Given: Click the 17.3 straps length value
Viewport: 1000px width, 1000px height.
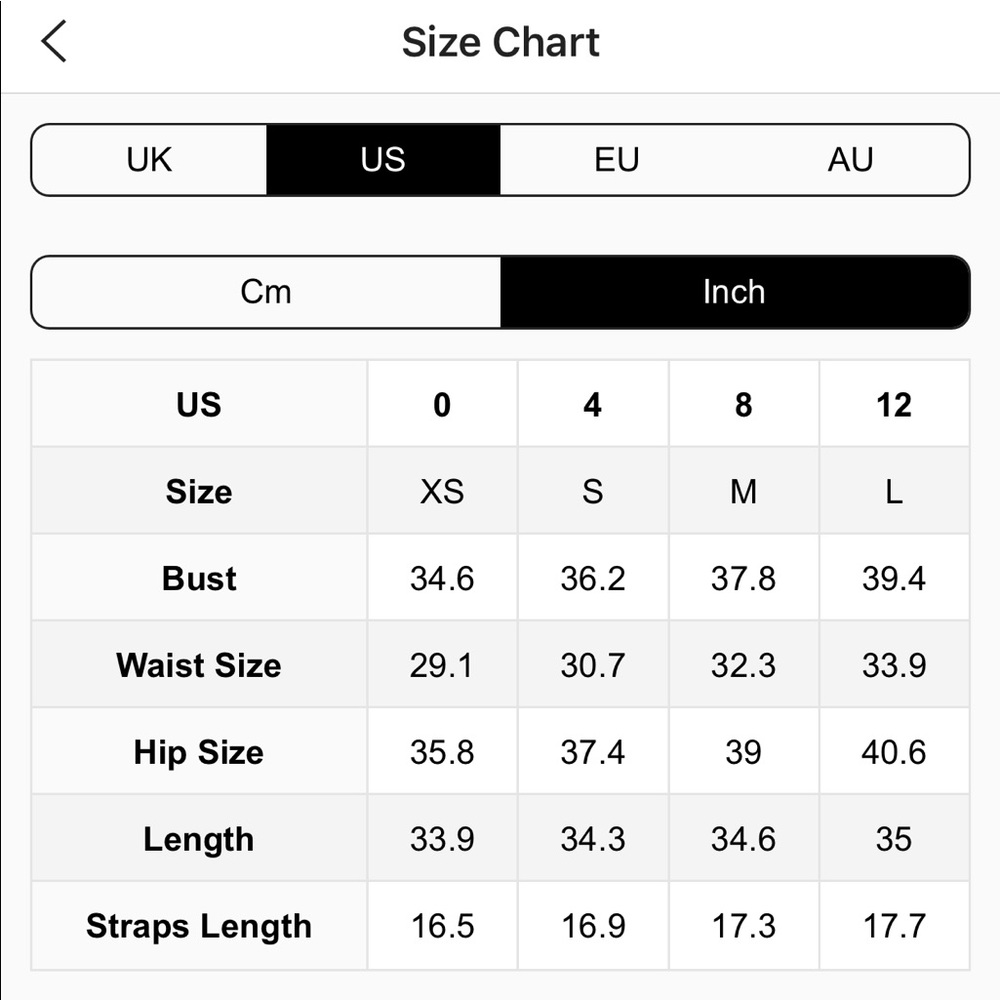Looking at the screenshot, I should (x=743, y=926).
